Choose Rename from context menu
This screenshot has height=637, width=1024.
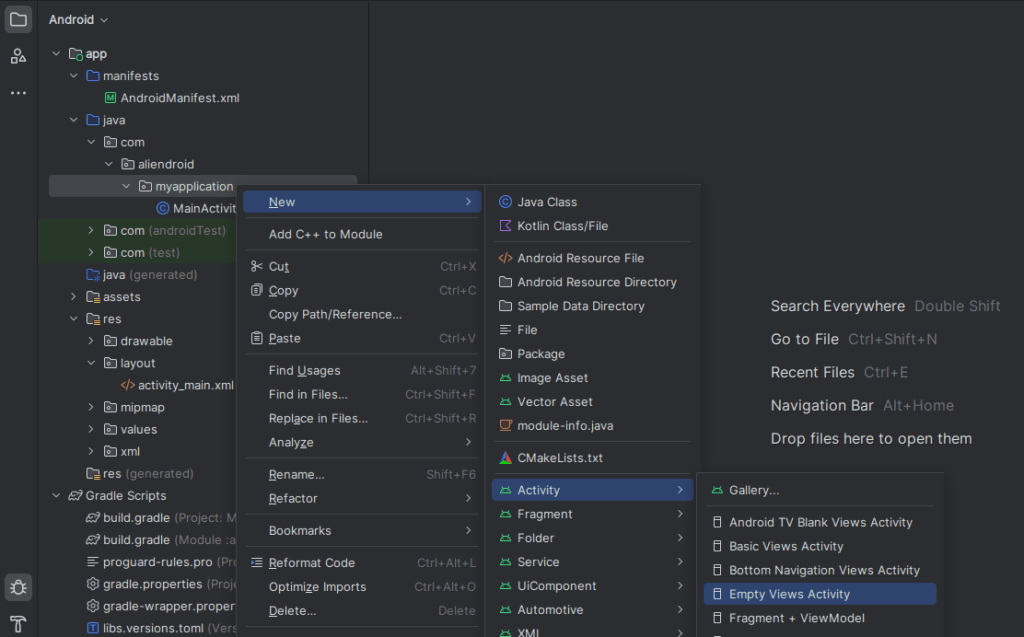coord(362,474)
